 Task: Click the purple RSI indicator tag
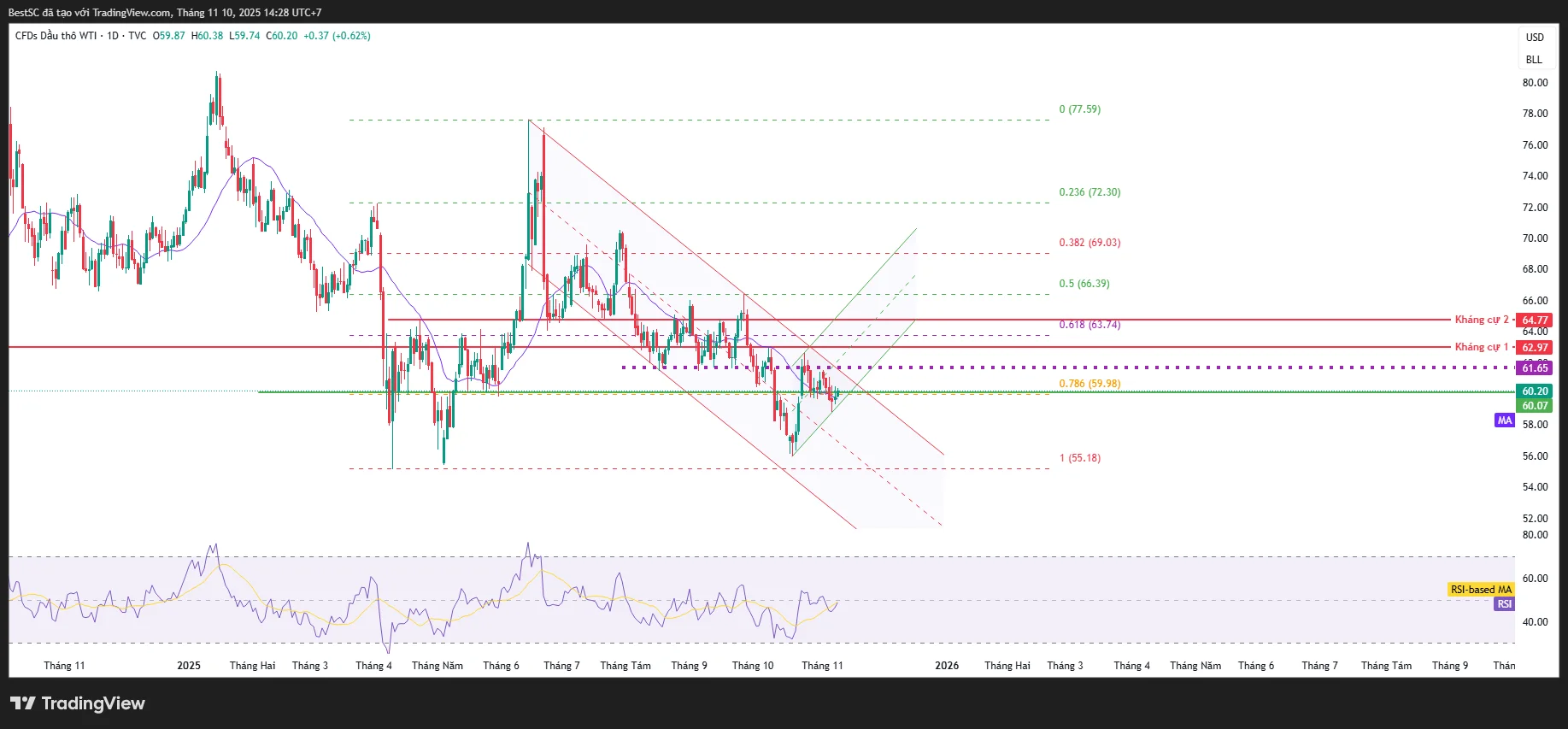pyautogui.click(x=1504, y=604)
